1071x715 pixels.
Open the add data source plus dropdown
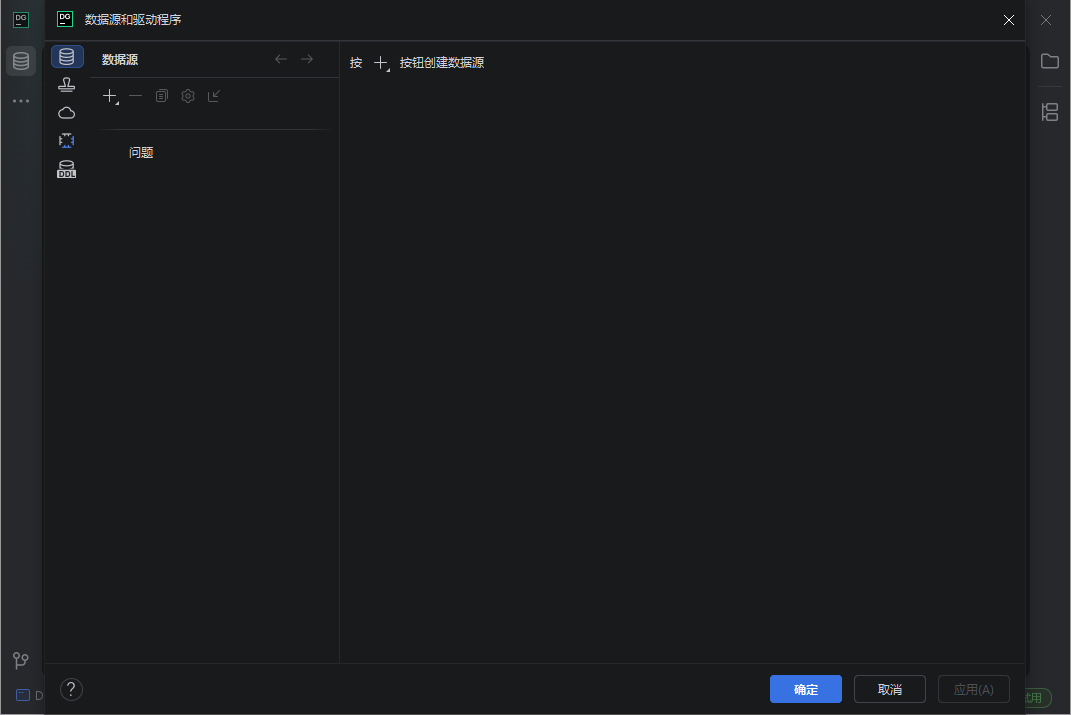(x=109, y=95)
